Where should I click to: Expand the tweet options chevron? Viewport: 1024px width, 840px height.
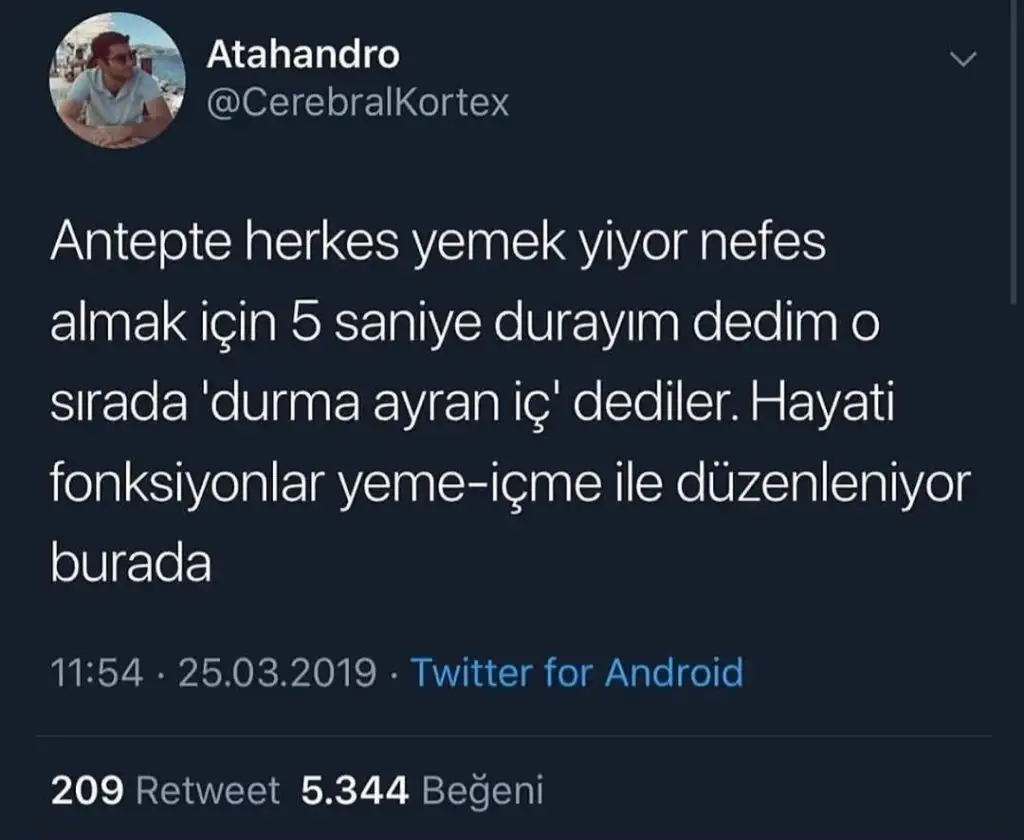coord(963,59)
